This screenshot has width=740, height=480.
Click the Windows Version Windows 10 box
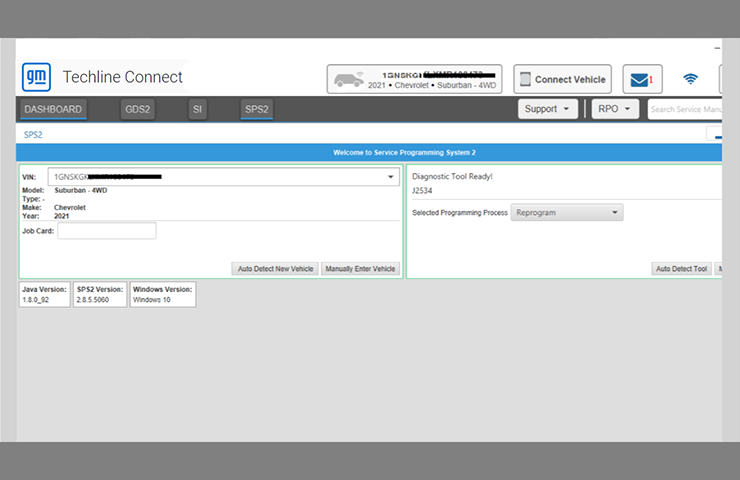pyautogui.click(x=163, y=295)
